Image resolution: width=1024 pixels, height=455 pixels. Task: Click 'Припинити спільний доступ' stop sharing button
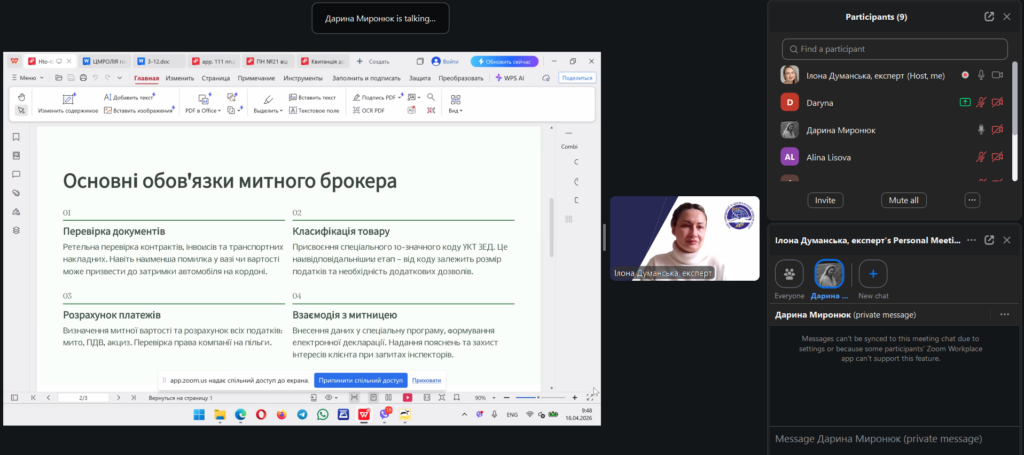point(361,381)
